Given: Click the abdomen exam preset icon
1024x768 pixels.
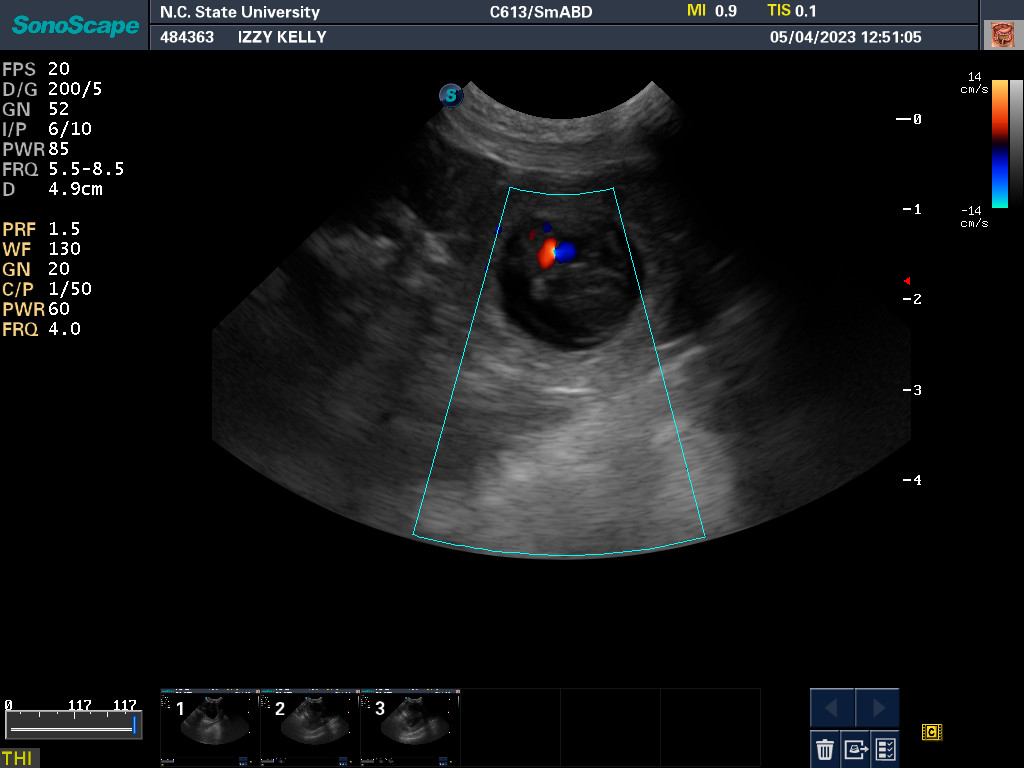Looking at the screenshot, I should [1001, 35].
